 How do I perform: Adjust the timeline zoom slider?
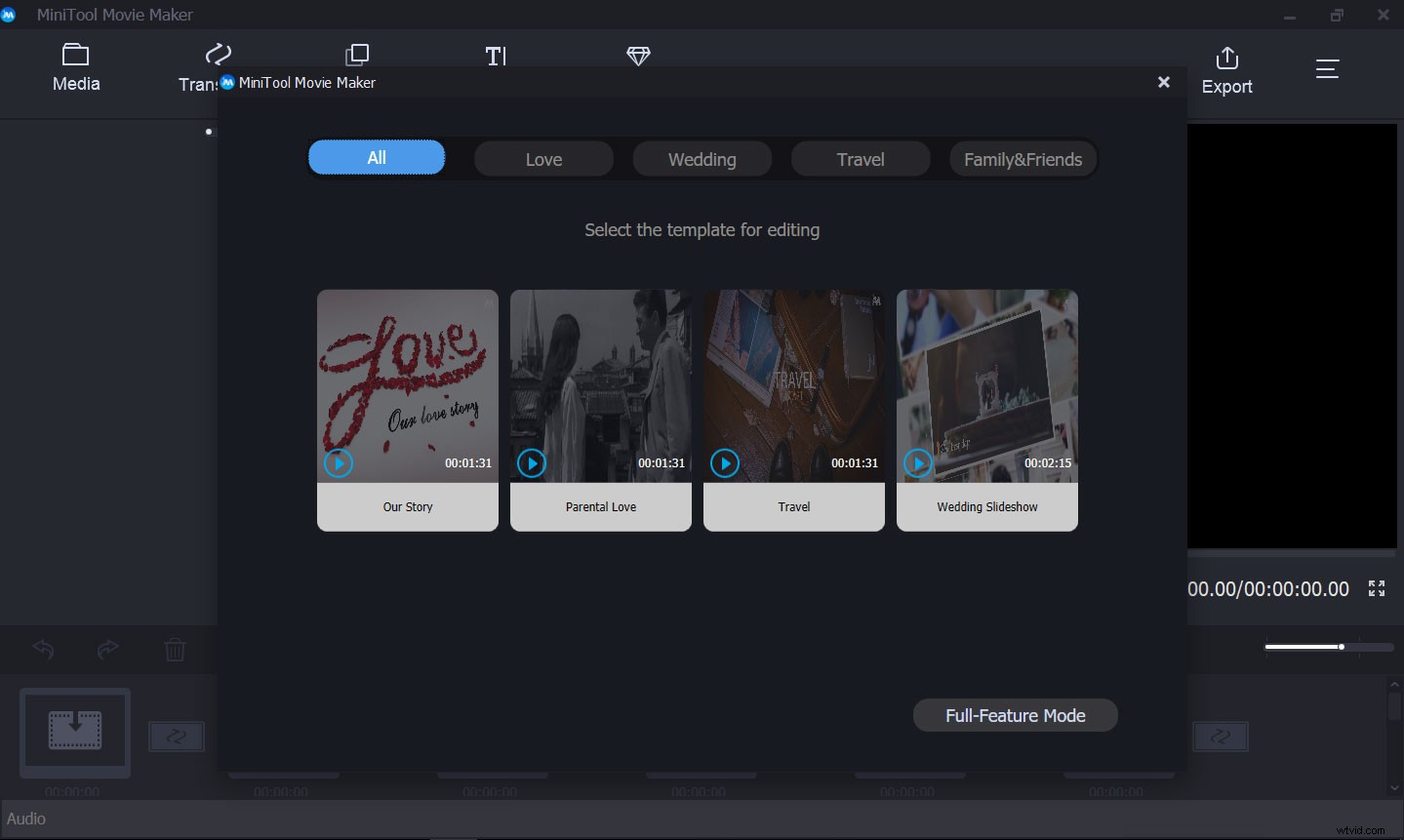tap(1342, 646)
